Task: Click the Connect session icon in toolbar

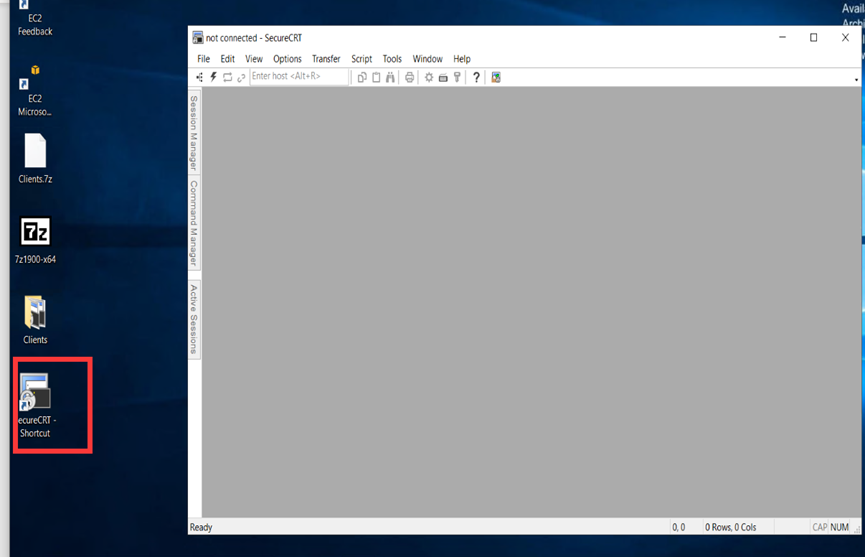Action: point(200,77)
